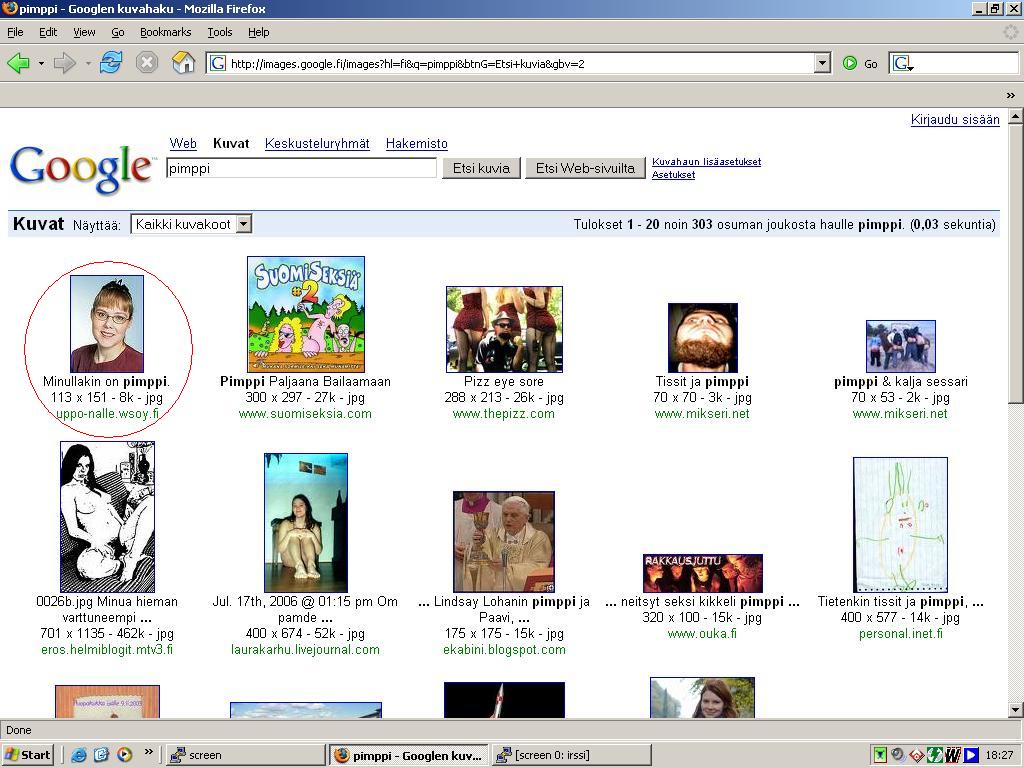
Task: Click the Etsi Web-sivuilta button
Action: [x=585, y=168]
